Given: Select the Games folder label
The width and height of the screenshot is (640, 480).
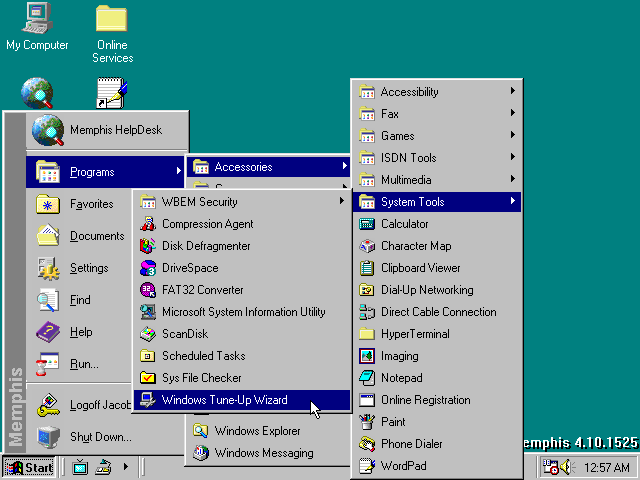Looking at the screenshot, I should click(398, 136).
